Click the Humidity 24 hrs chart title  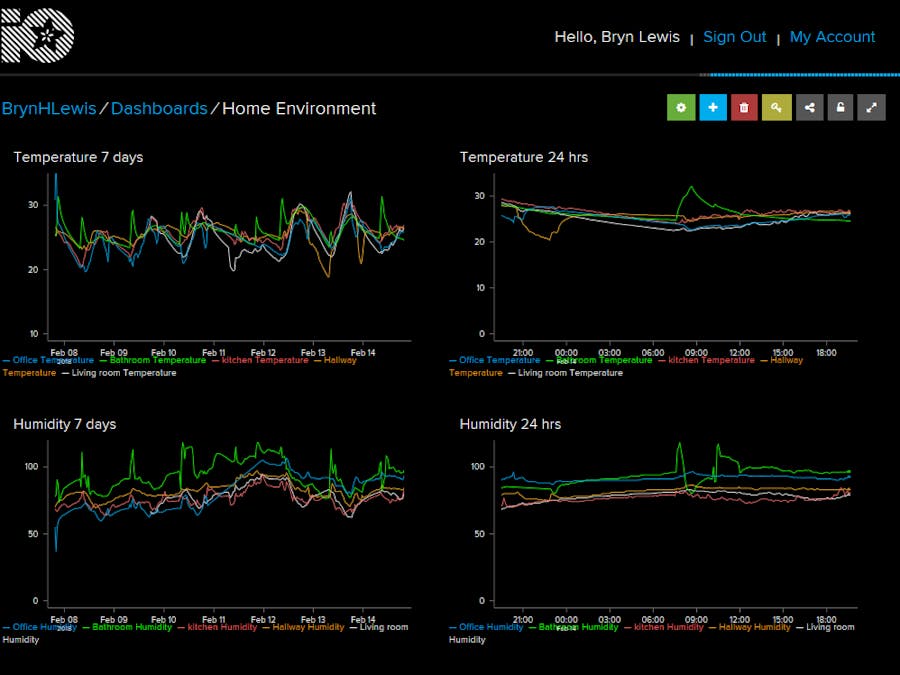pyautogui.click(x=510, y=424)
